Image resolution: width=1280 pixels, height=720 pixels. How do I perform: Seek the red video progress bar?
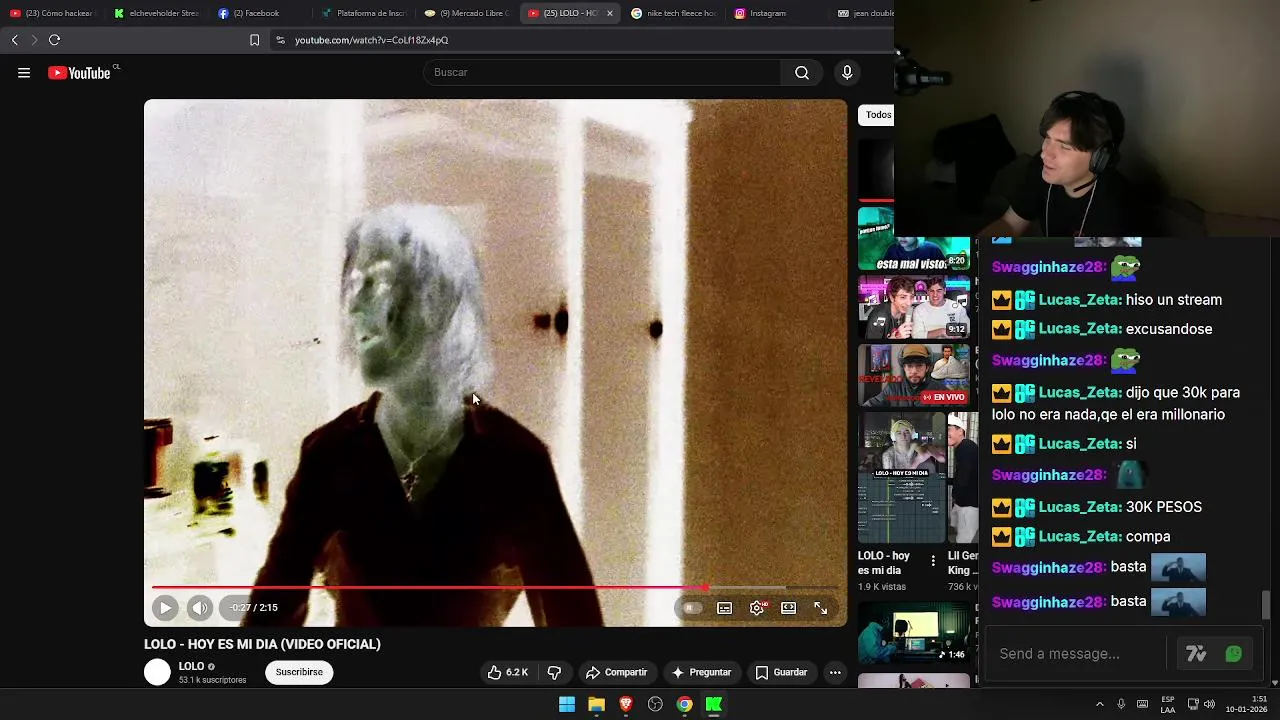tap(495, 588)
